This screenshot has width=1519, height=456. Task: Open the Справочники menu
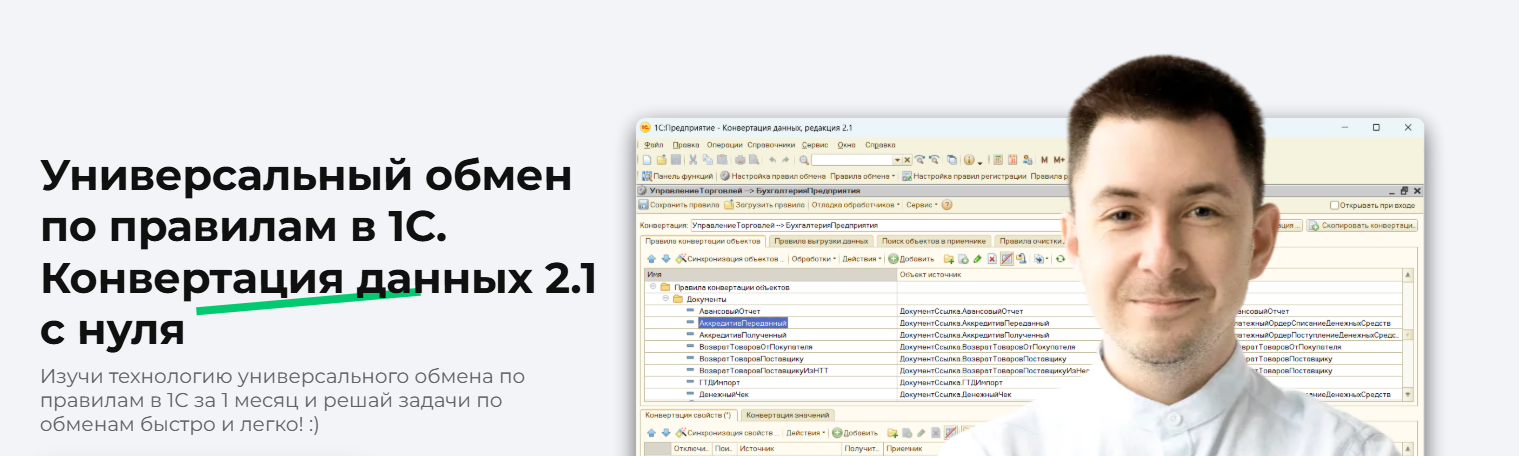point(771,145)
